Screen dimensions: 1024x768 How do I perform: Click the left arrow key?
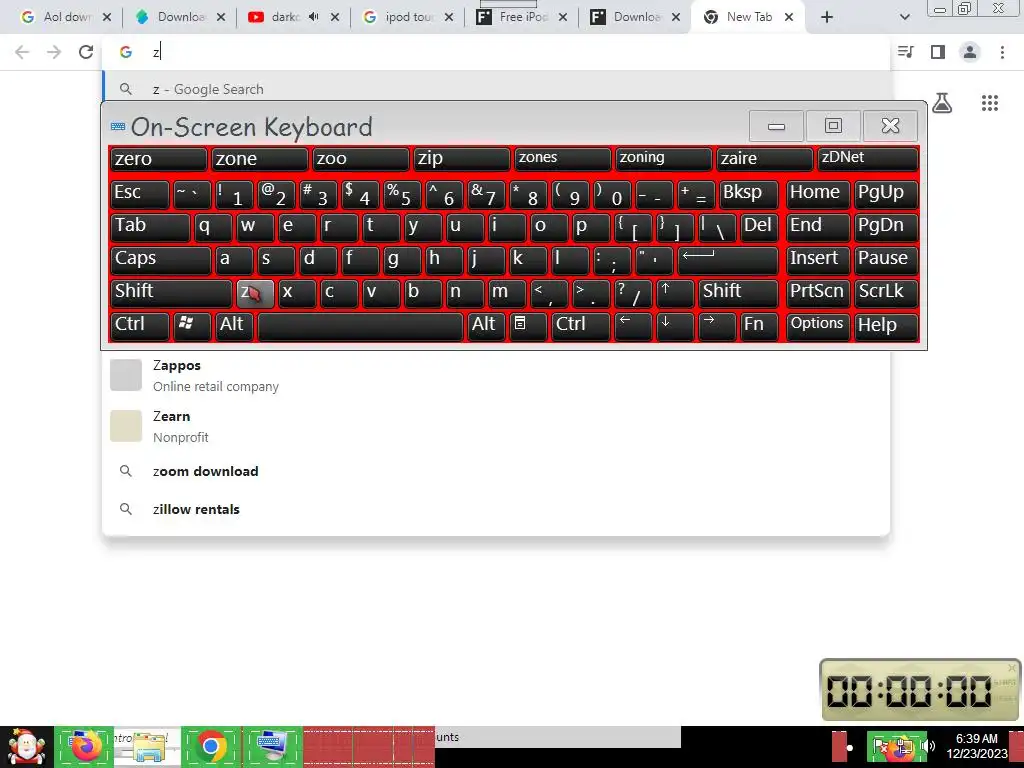coord(633,325)
